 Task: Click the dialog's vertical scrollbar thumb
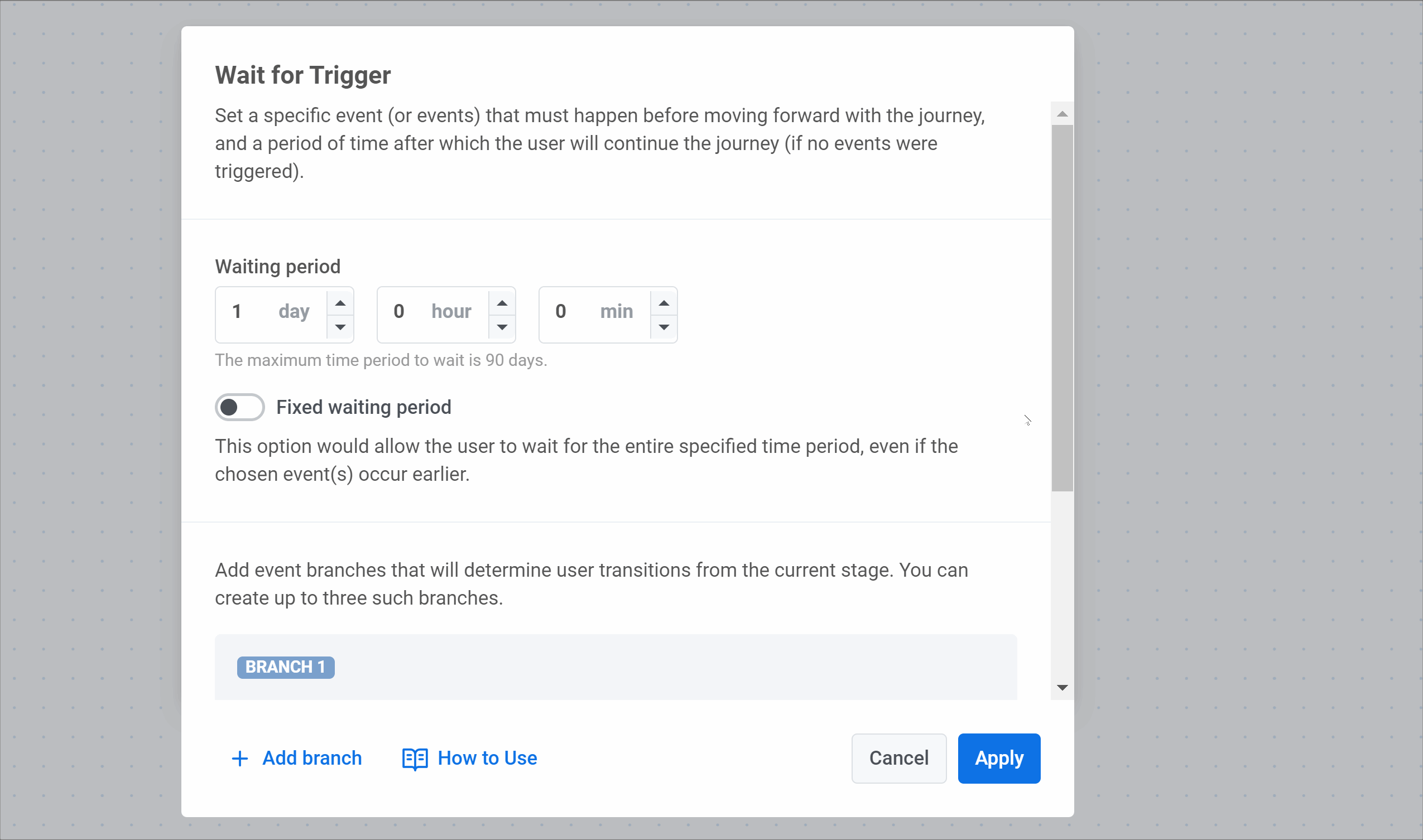[1063, 308]
